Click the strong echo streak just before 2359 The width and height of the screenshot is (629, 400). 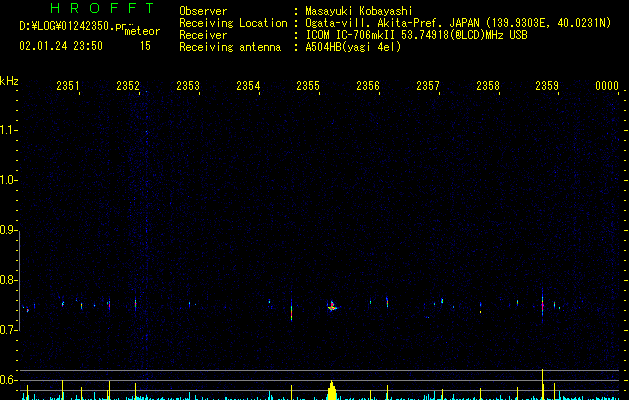pyautogui.click(x=542, y=306)
